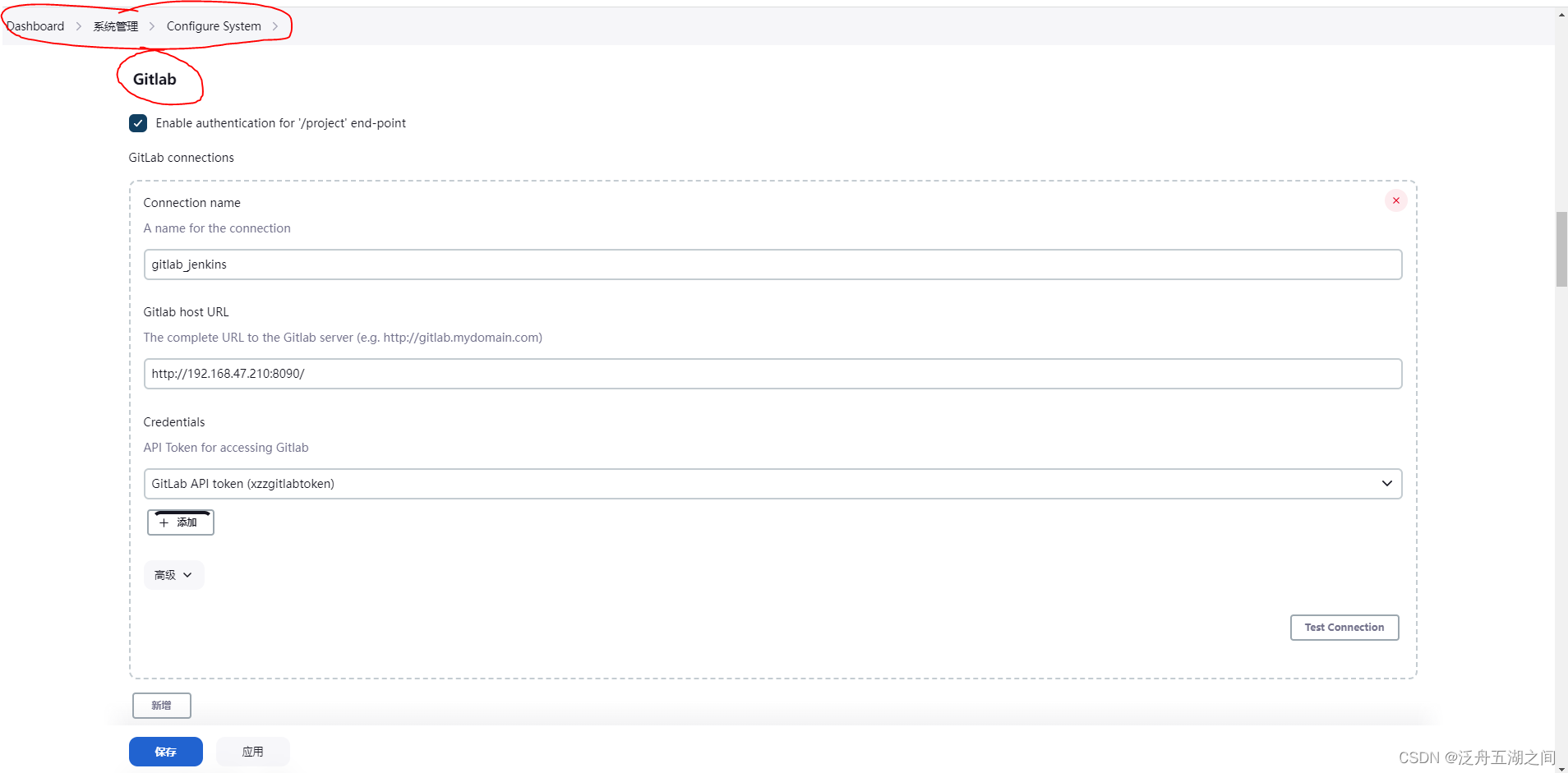Image resolution: width=1568 pixels, height=773 pixels.
Task: Click chevron after Dashboard breadcrumb
Action: (79, 26)
